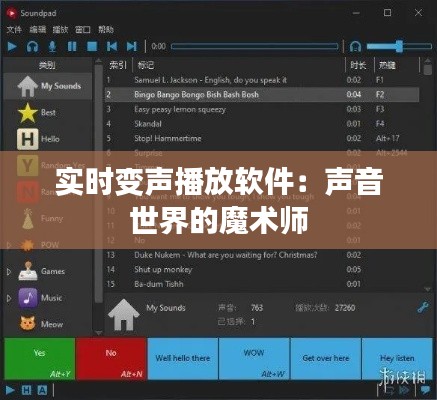Click the microphone icon in toolbar

[52, 46]
